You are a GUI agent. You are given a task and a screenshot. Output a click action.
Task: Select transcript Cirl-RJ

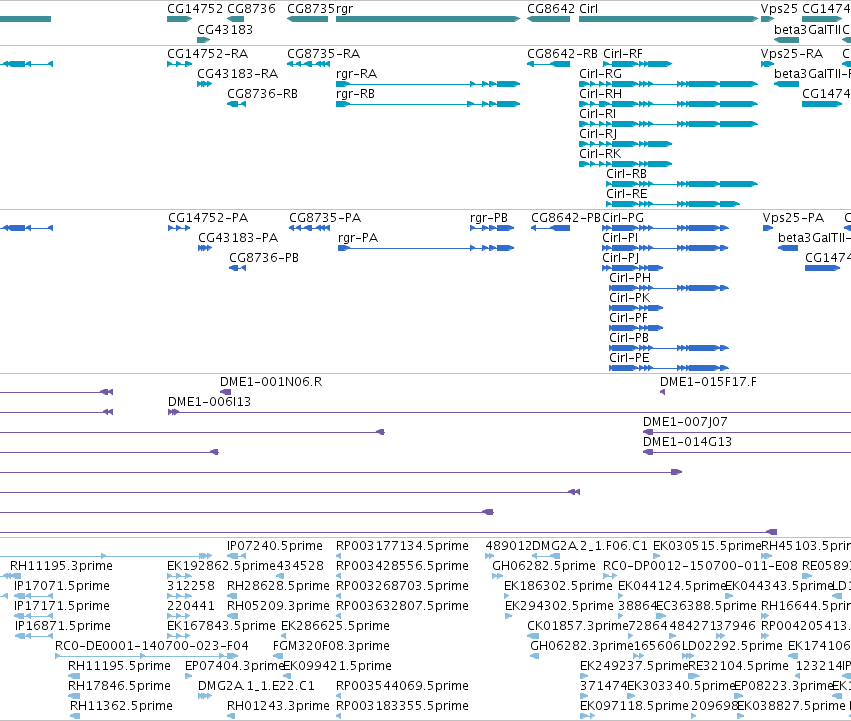(625, 144)
